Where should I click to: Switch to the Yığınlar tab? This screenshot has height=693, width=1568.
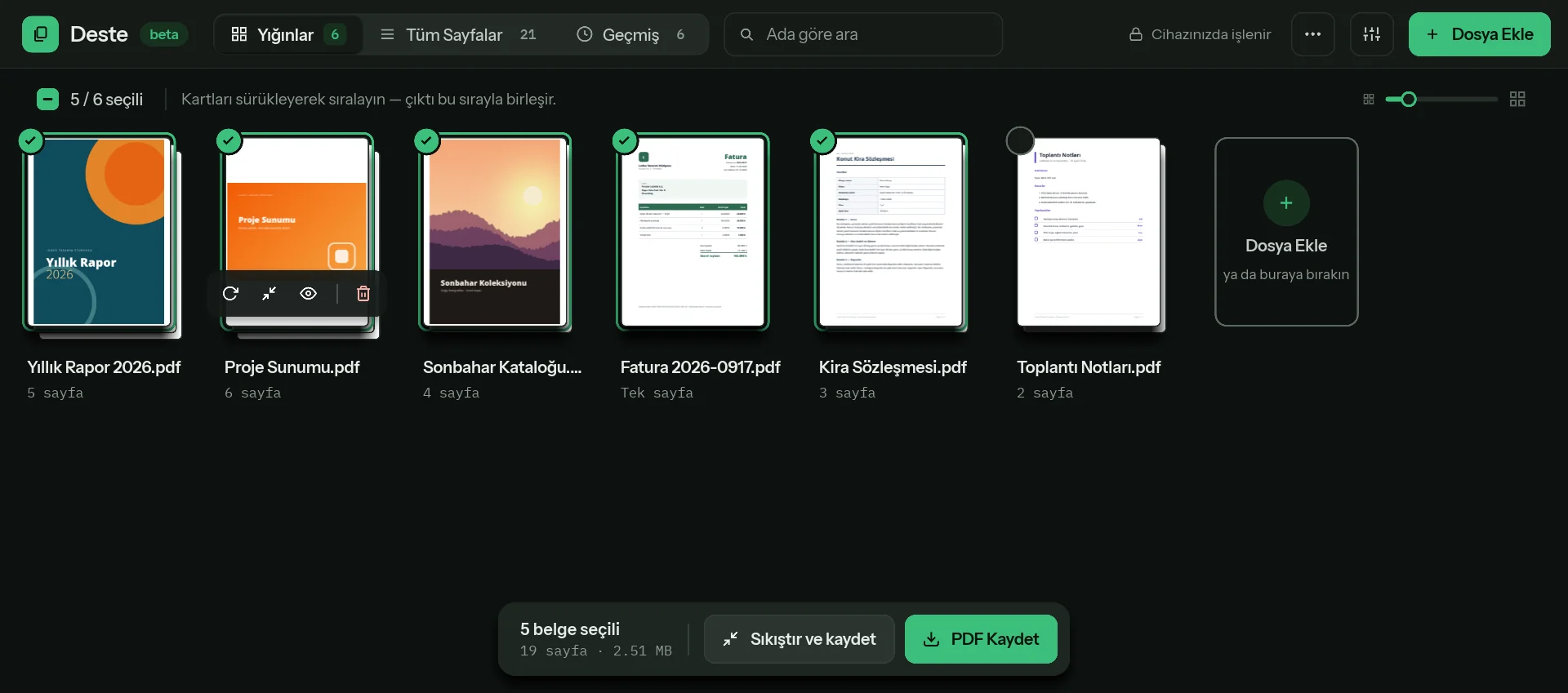pyautogui.click(x=288, y=34)
